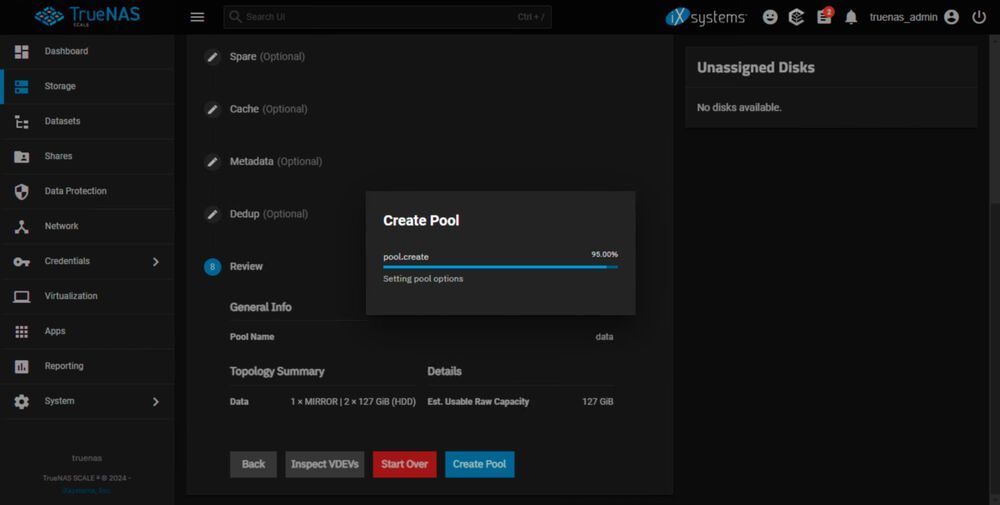1000x505 pixels.
Task: Open Data Protection in the sidebar
Action: pyautogui.click(x=75, y=191)
